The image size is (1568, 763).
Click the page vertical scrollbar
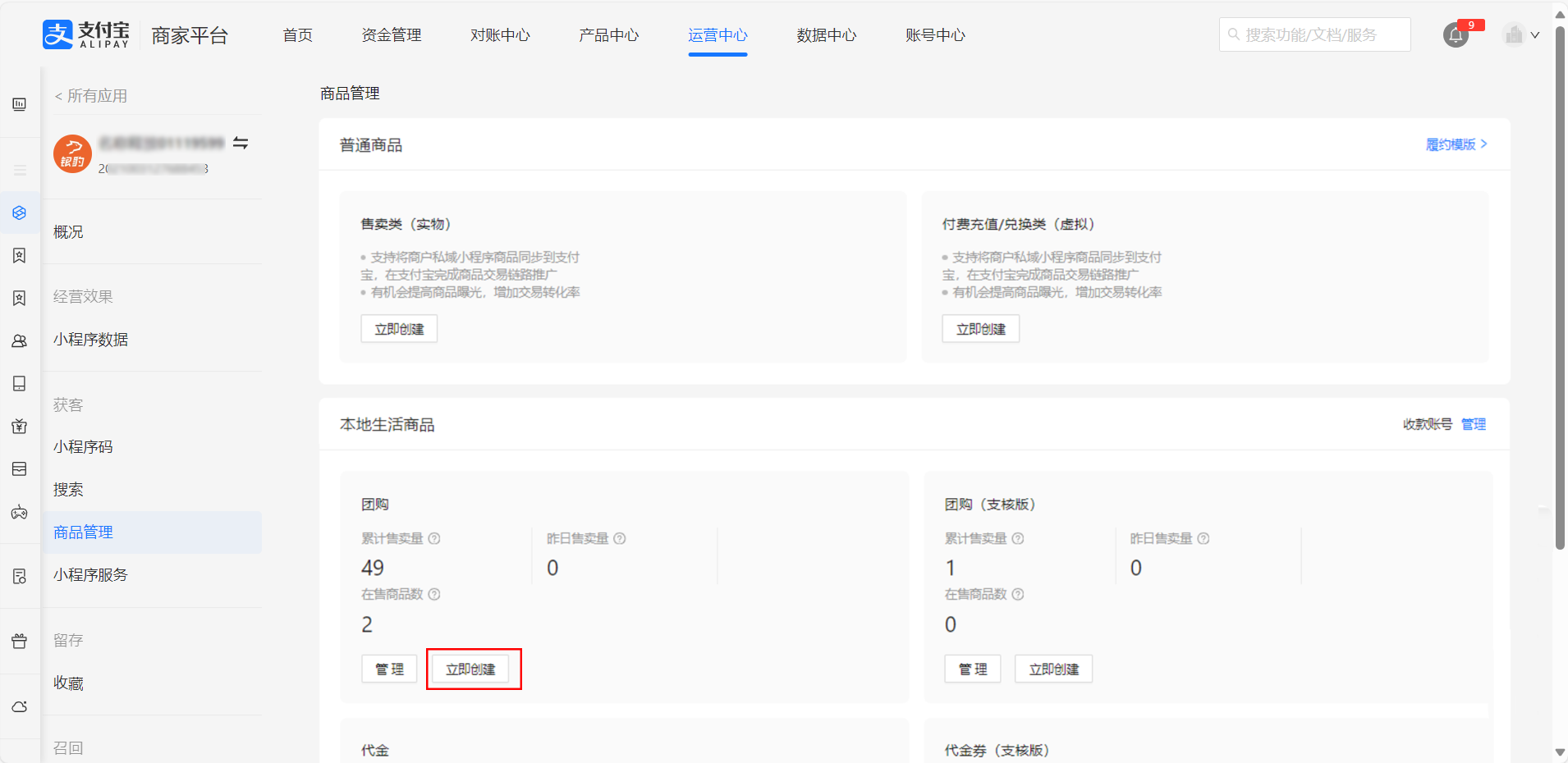1560,287
